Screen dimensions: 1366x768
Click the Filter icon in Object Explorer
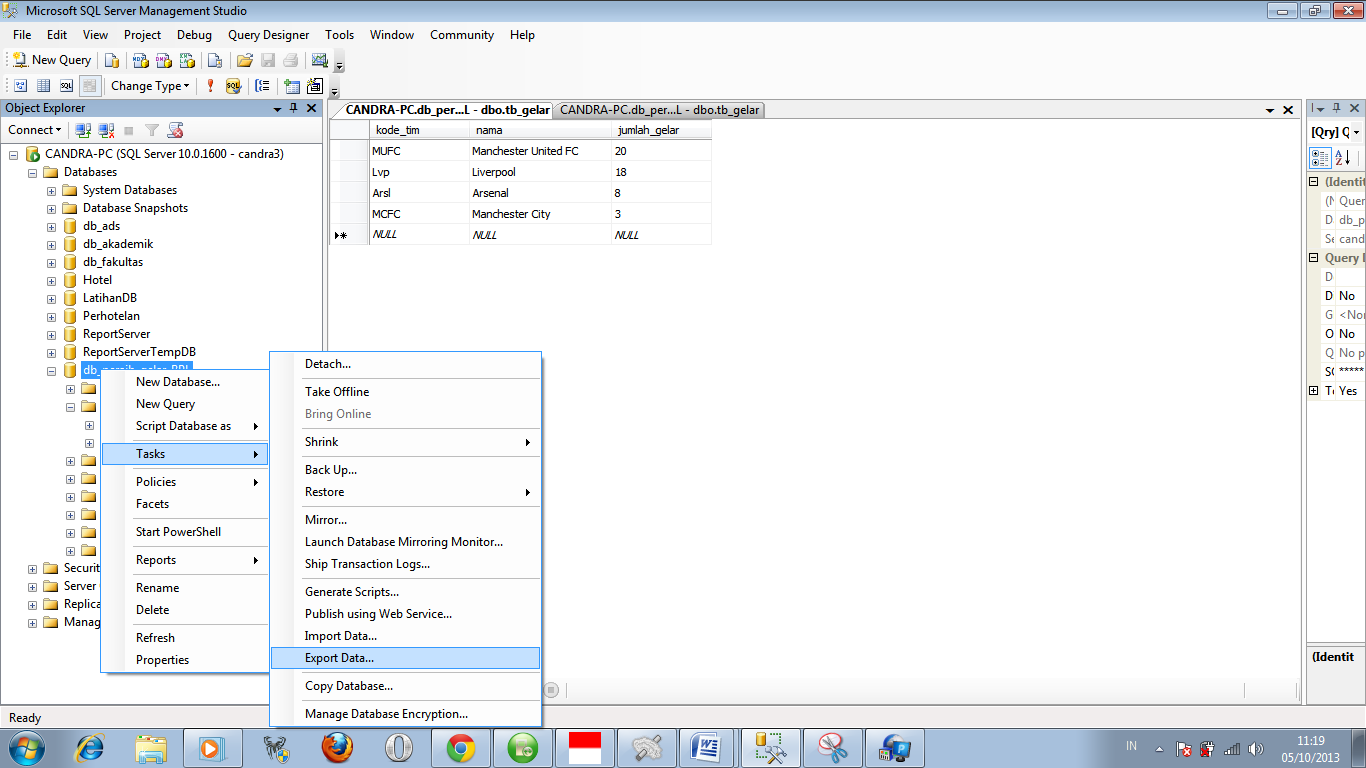(152, 130)
